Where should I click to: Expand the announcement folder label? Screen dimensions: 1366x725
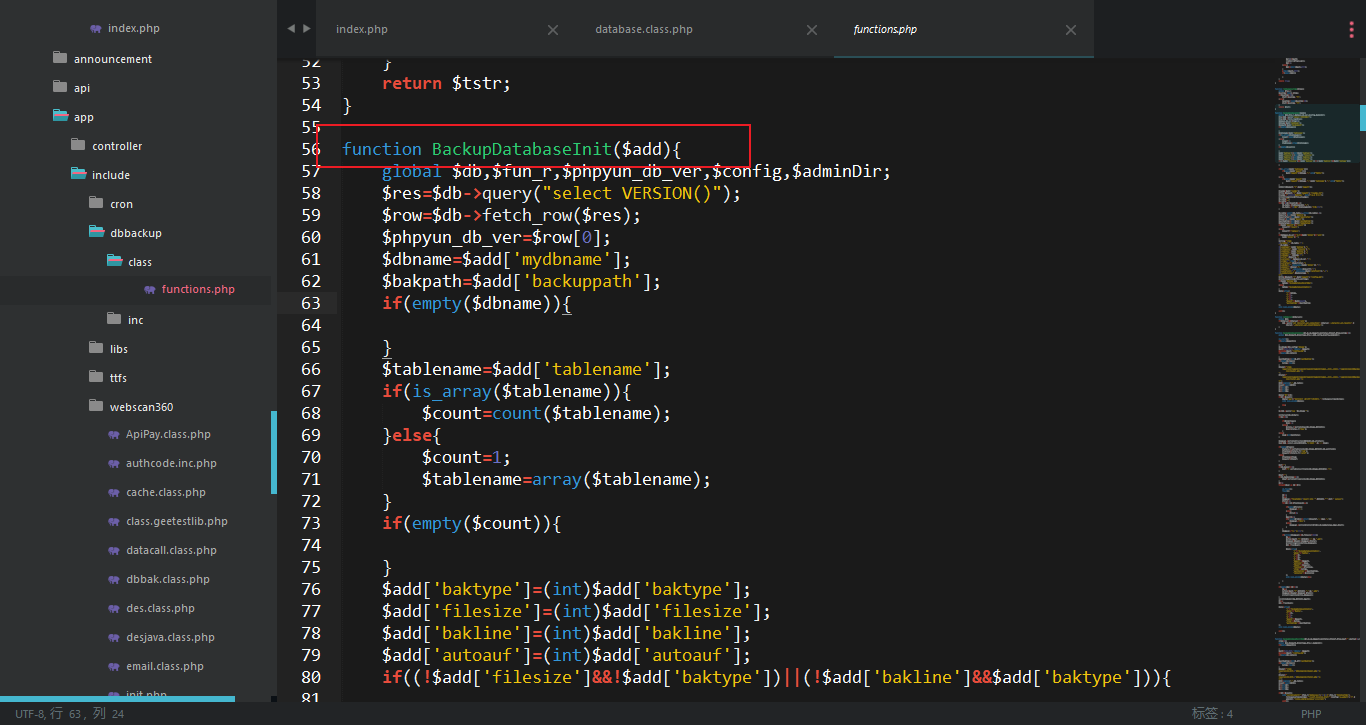tap(113, 59)
